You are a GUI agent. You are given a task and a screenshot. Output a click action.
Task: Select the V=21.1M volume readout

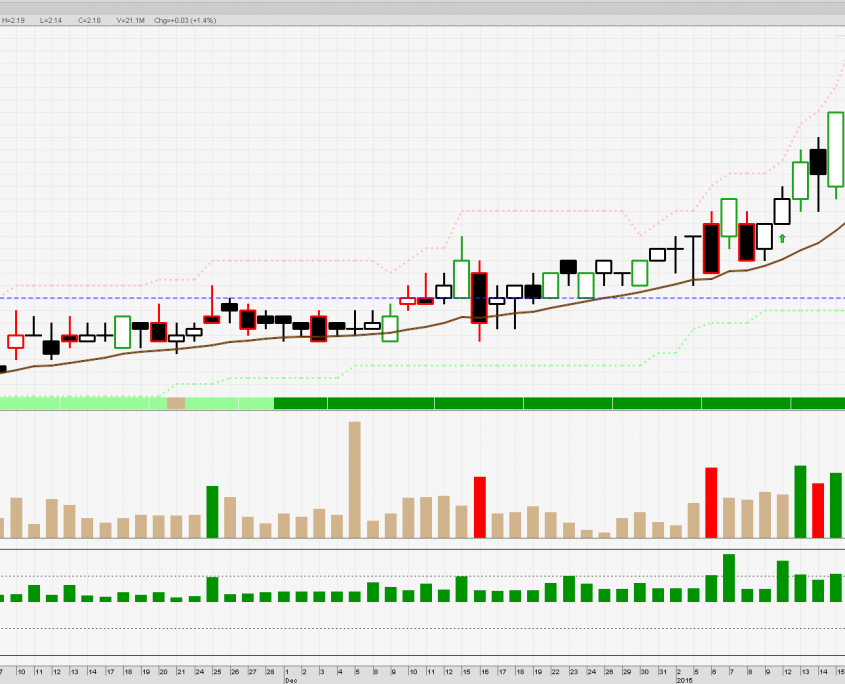pos(130,19)
